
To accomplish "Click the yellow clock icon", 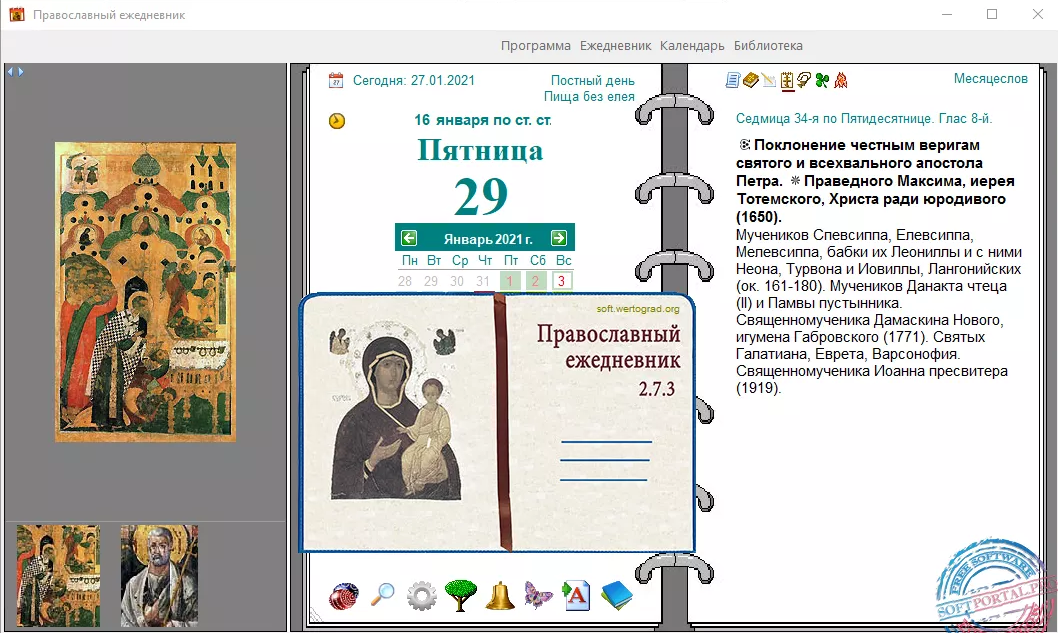I will point(337,121).
